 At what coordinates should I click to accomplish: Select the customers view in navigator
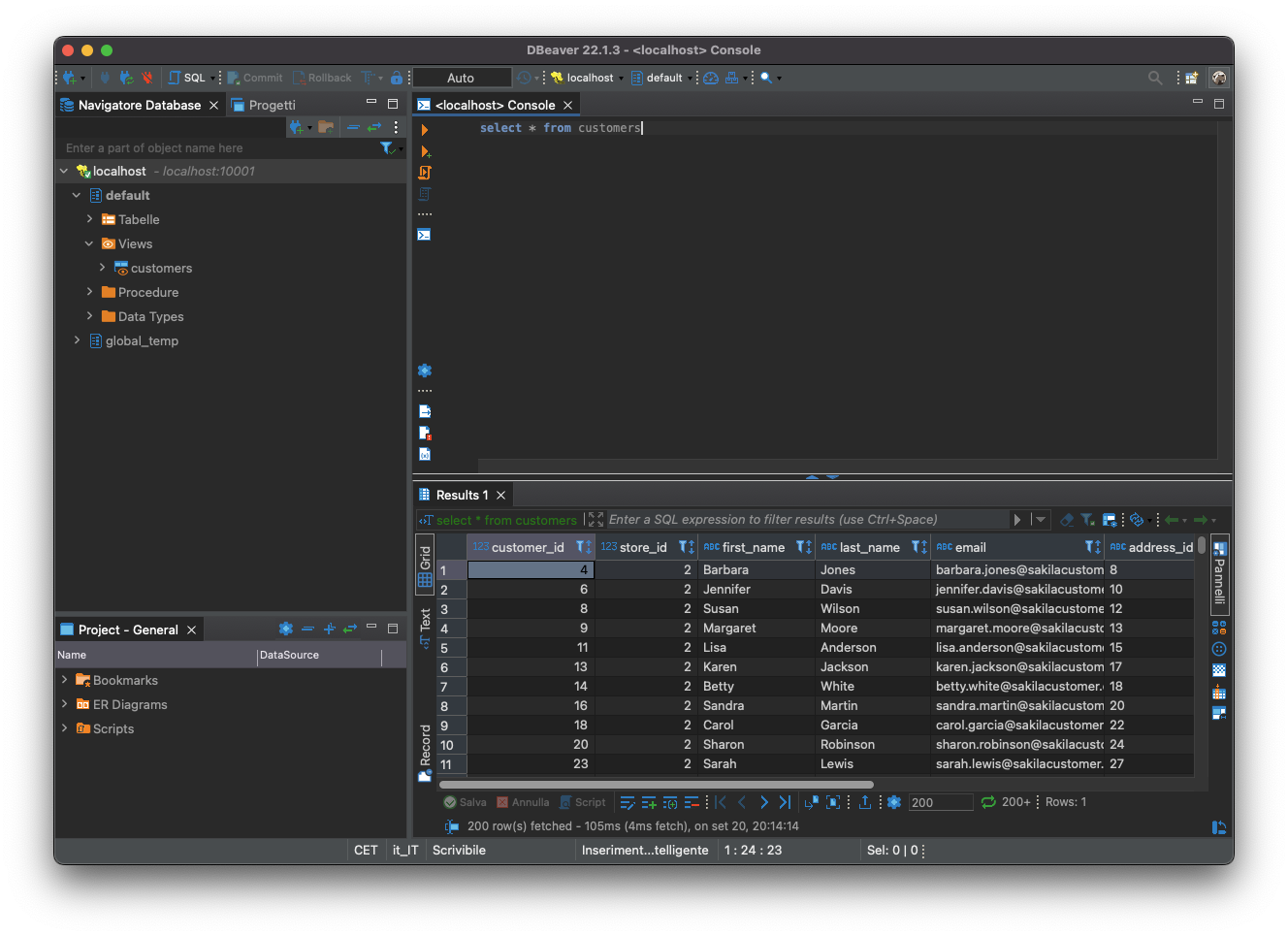(x=161, y=268)
